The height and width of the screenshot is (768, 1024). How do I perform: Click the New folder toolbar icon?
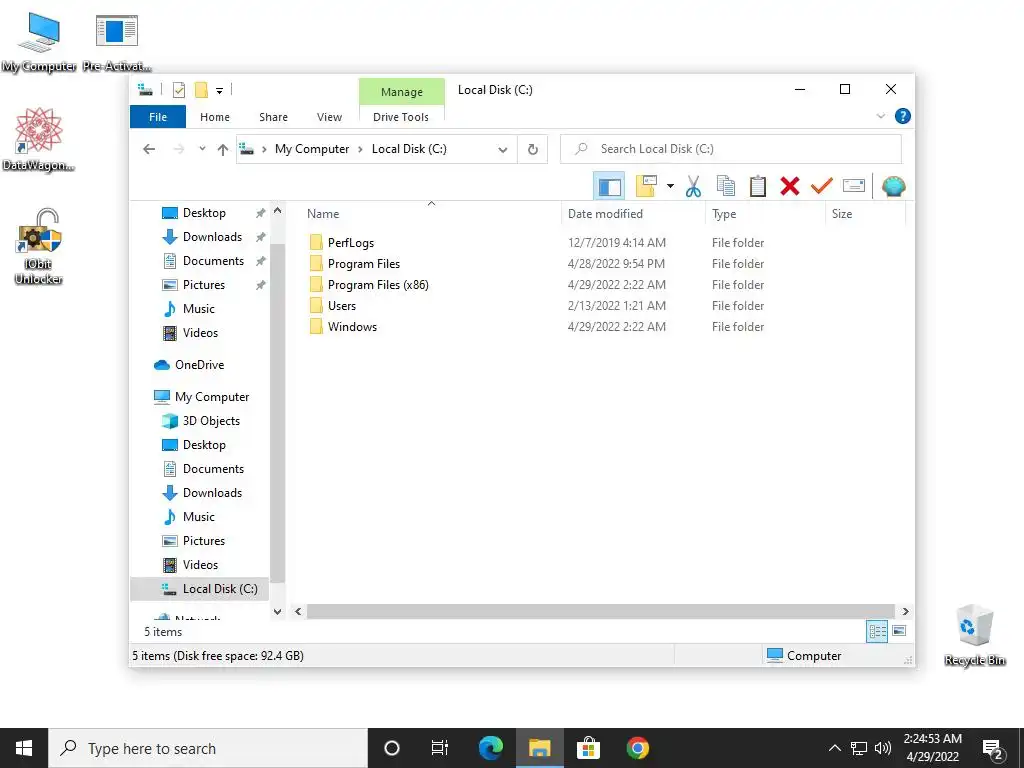pyautogui.click(x=646, y=187)
